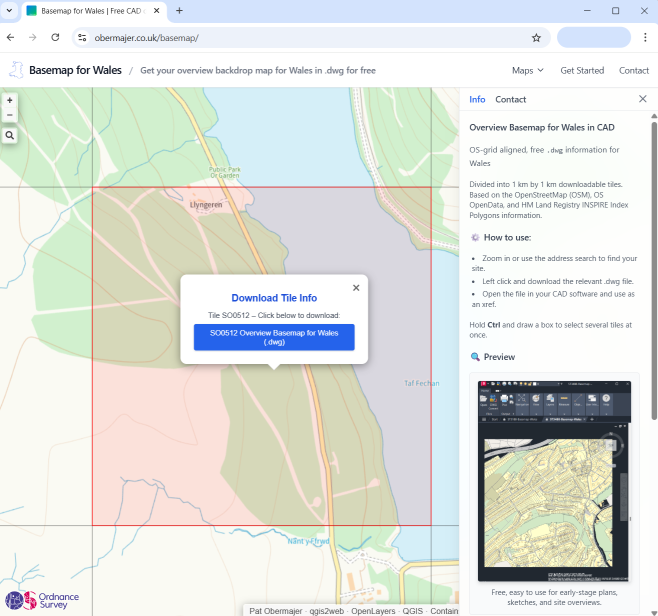The image size is (658, 616).
Task: Open the Chrome three-dot menu
Action: 645,37
